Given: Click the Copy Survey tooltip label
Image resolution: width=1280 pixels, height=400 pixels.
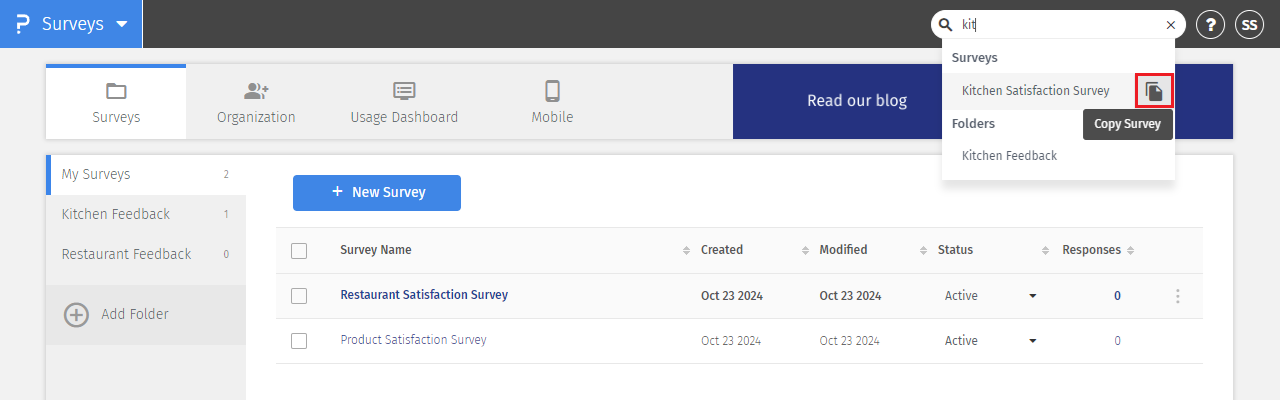Looking at the screenshot, I should pyautogui.click(x=1128, y=125).
